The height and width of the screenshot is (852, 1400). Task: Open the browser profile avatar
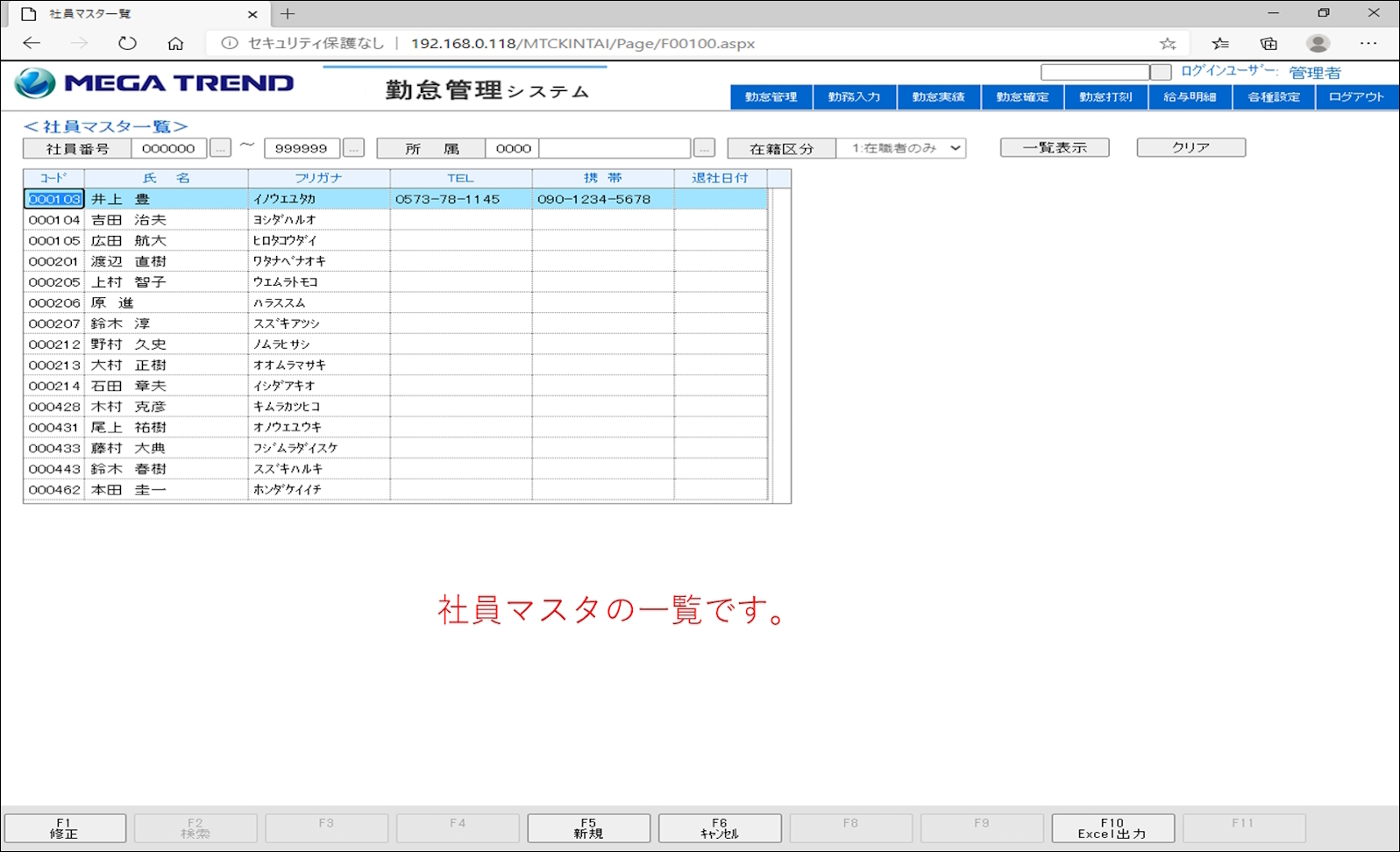click(1318, 43)
